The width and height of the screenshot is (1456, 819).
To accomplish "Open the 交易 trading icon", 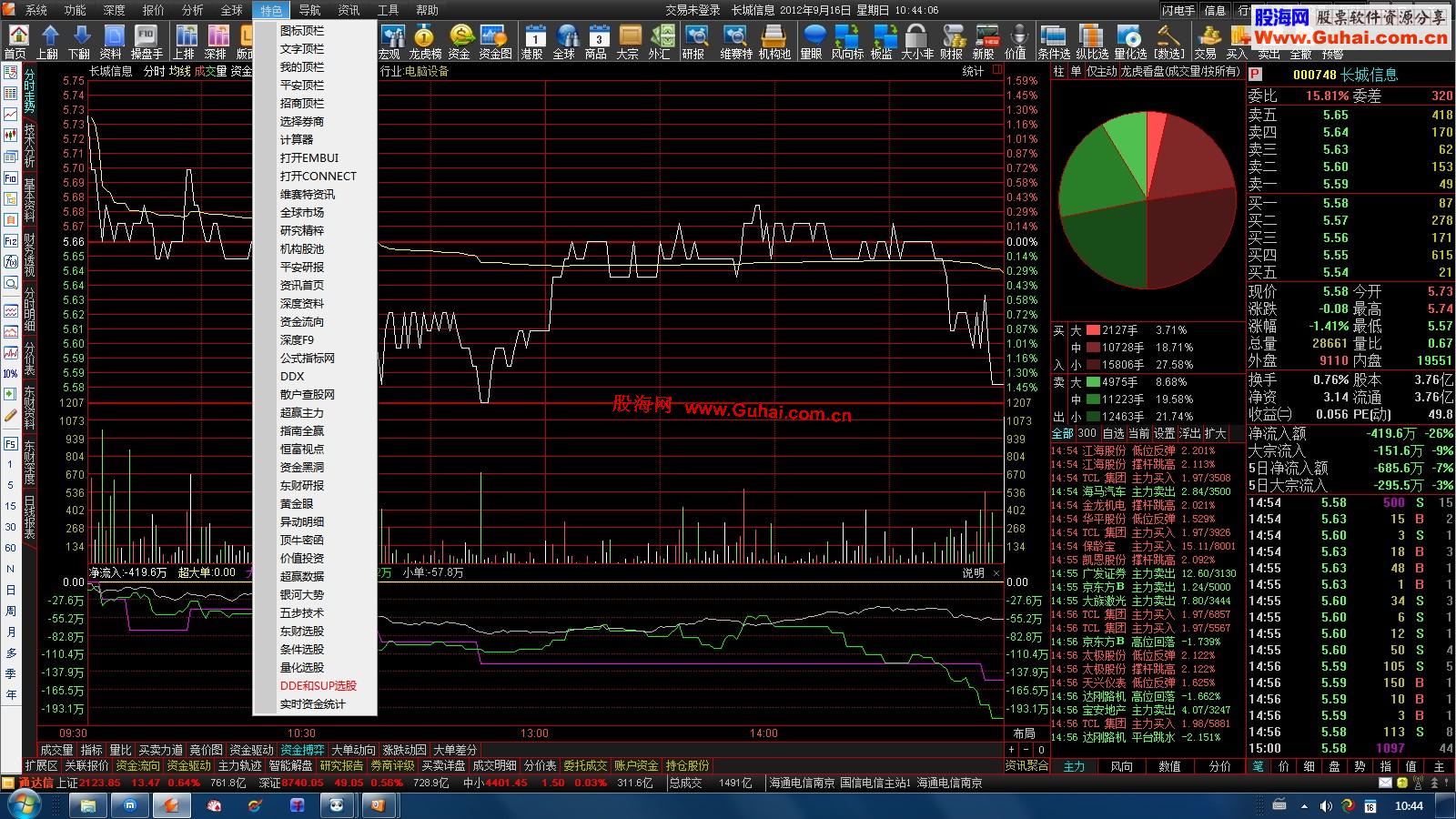I will [x=1206, y=42].
